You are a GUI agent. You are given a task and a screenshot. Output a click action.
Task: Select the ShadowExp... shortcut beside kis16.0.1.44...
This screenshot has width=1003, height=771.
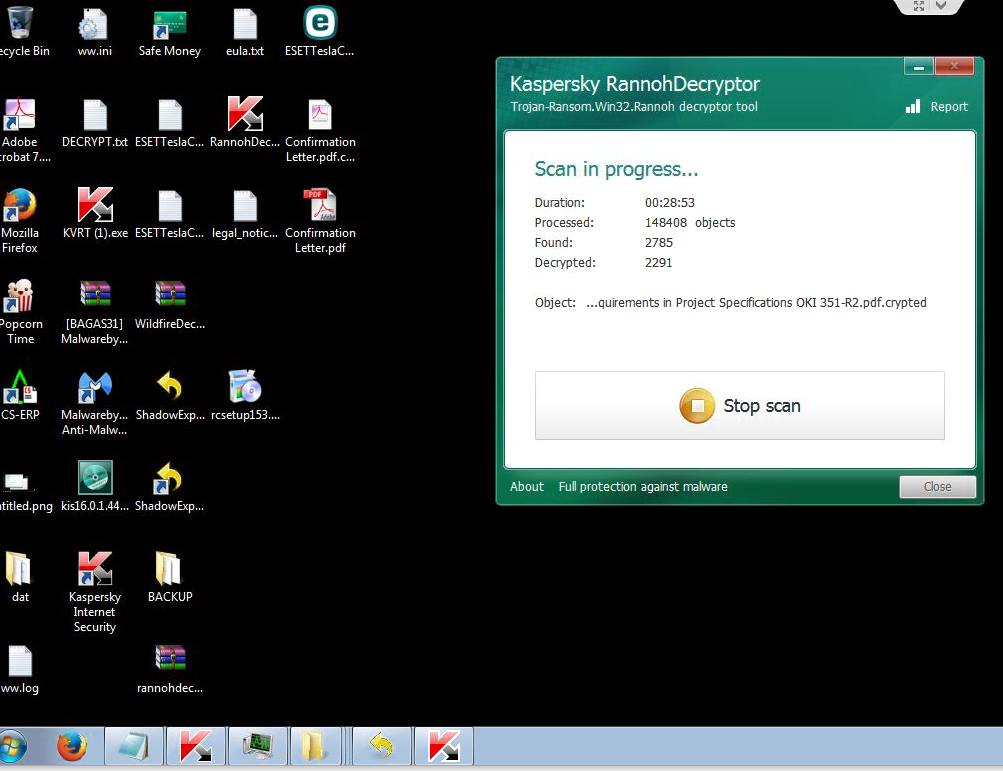[170, 487]
